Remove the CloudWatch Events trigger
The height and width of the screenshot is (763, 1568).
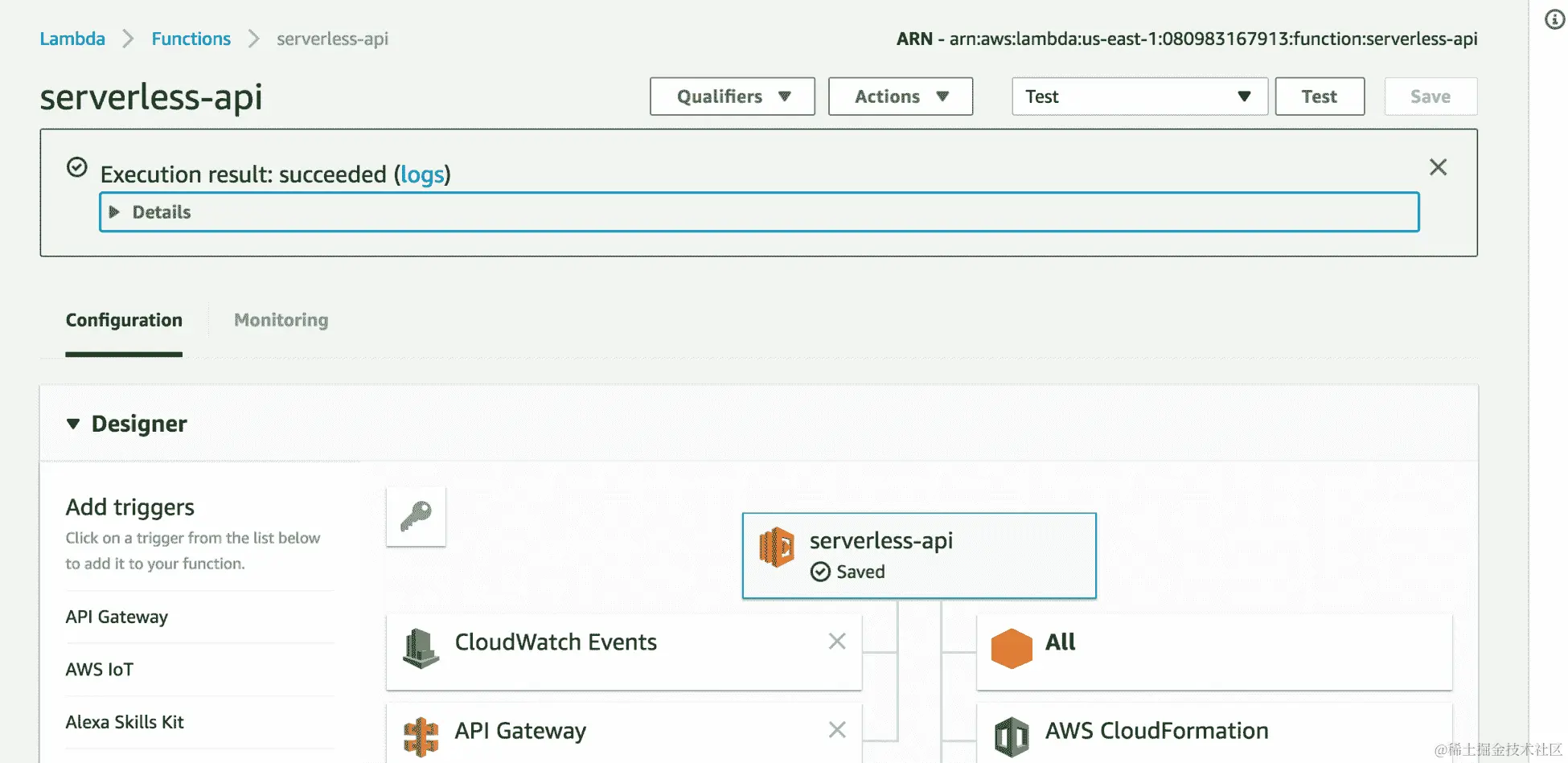click(837, 641)
